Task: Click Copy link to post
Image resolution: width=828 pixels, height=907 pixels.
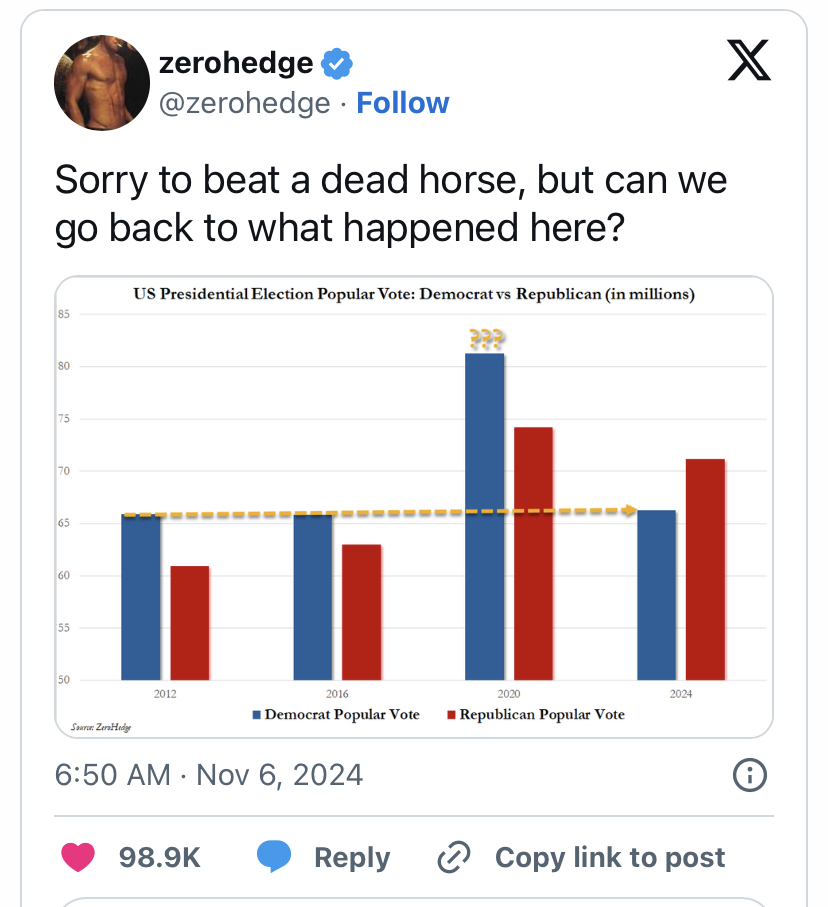Action: 610,857
